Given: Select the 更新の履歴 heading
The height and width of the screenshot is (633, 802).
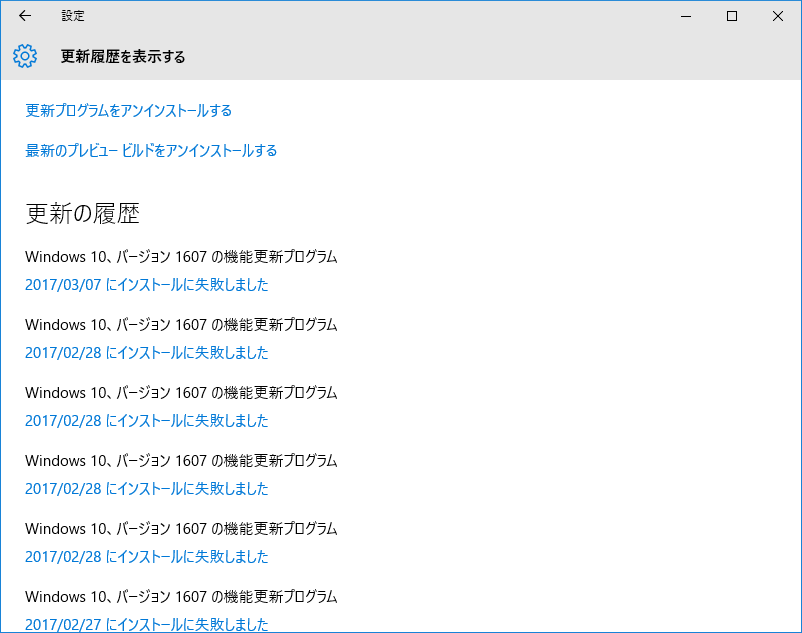Looking at the screenshot, I should point(82,213).
